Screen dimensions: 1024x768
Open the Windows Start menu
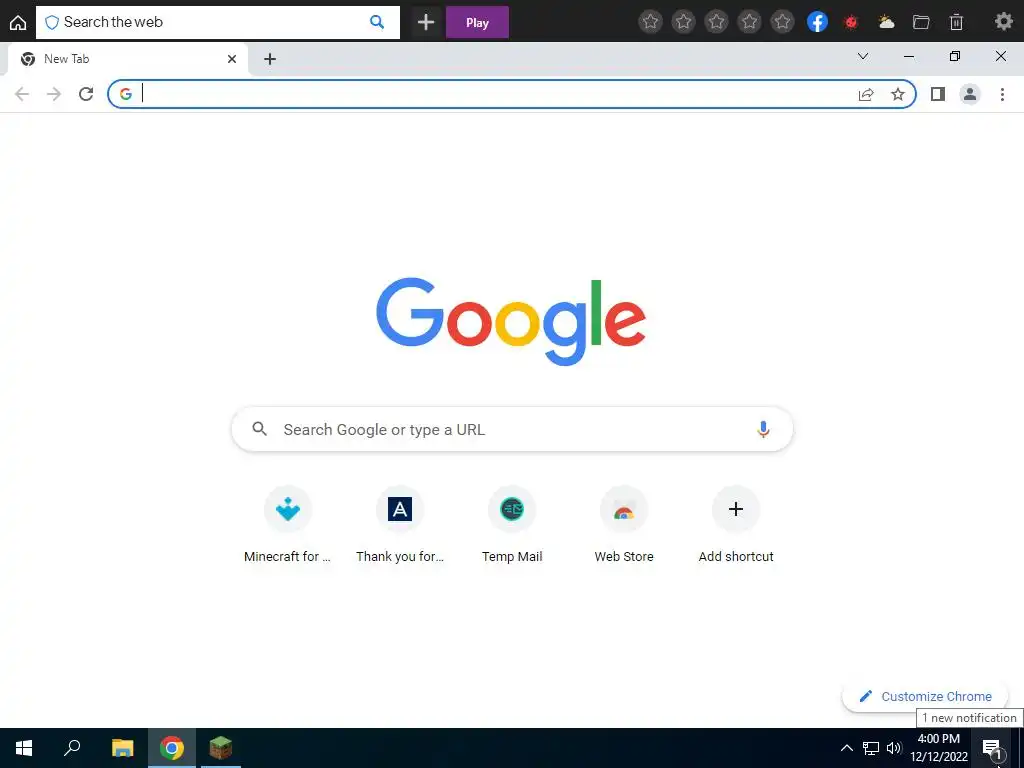point(24,748)
